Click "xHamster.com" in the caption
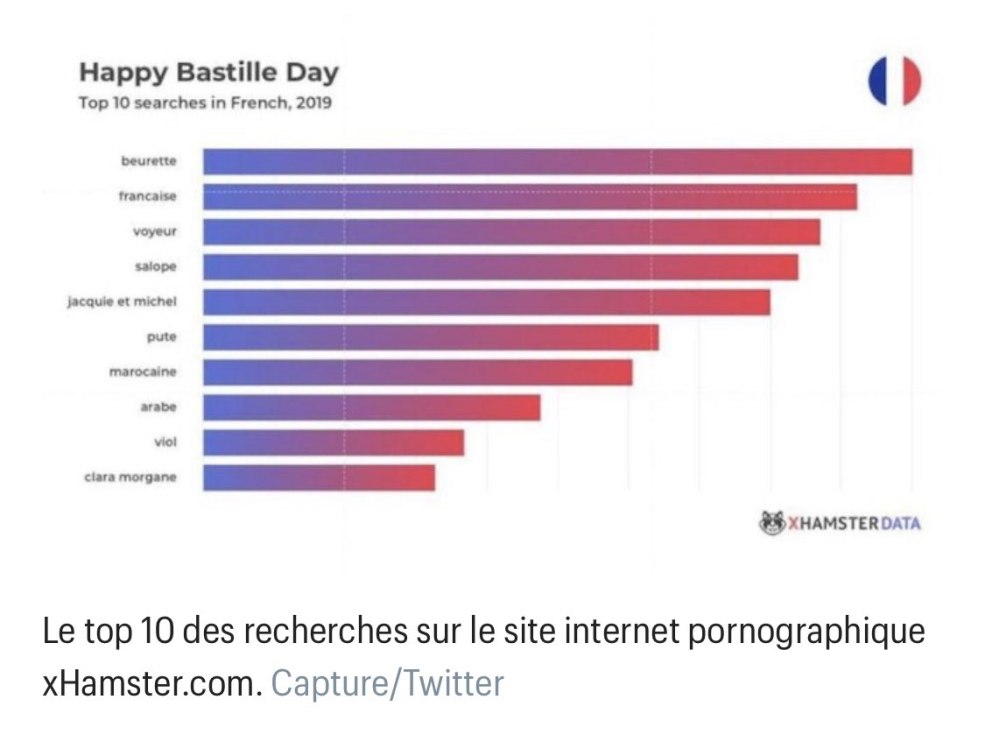 tap(151, 684)
